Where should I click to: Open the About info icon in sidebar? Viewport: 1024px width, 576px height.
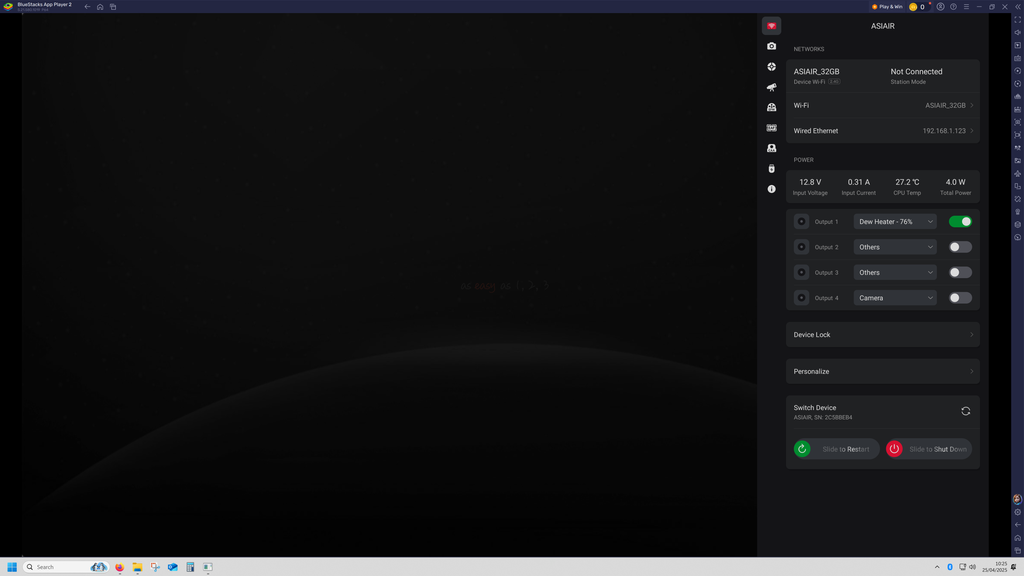coord(771,189)
